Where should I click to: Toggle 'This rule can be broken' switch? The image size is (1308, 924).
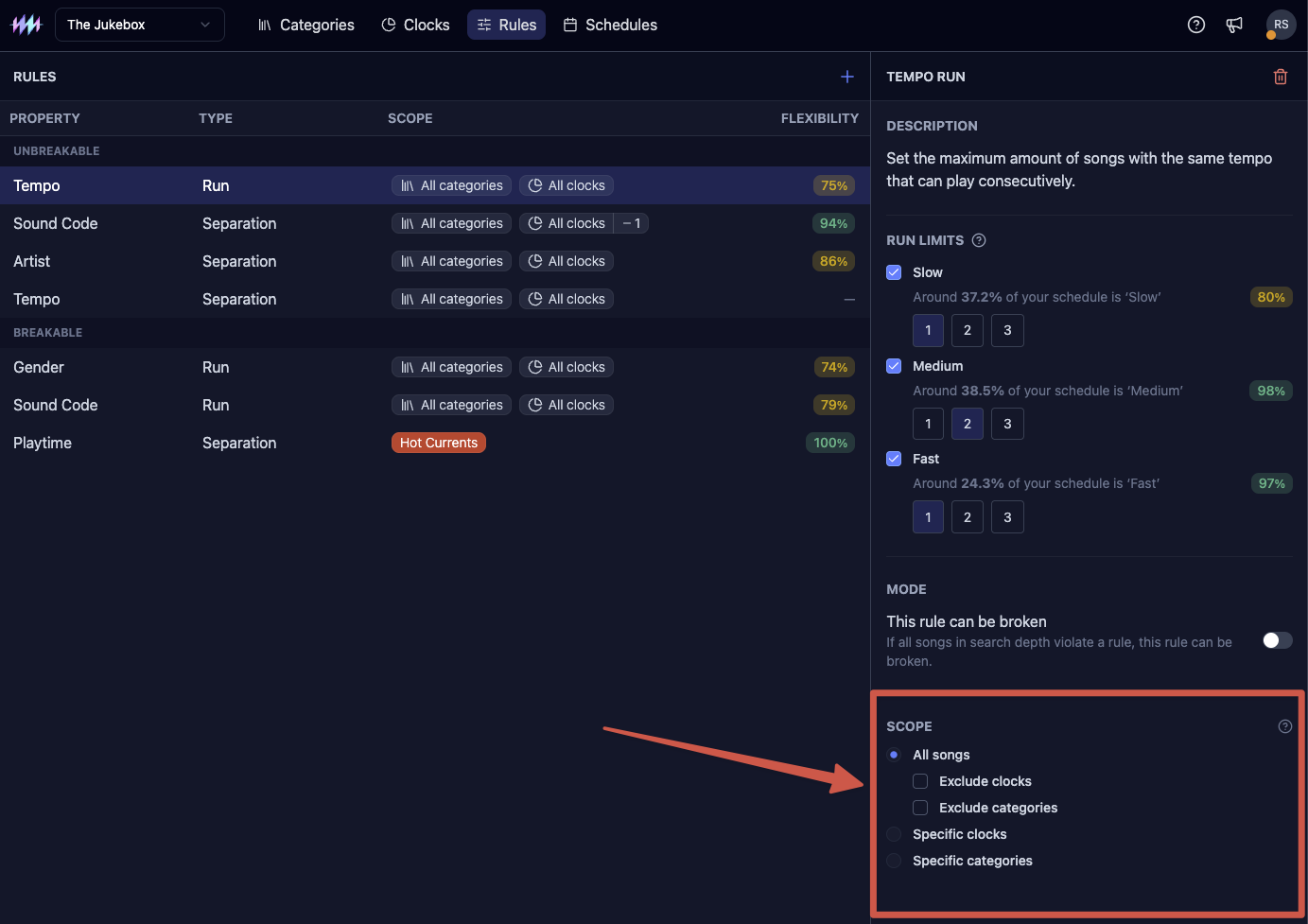[x=1277, y=640]
